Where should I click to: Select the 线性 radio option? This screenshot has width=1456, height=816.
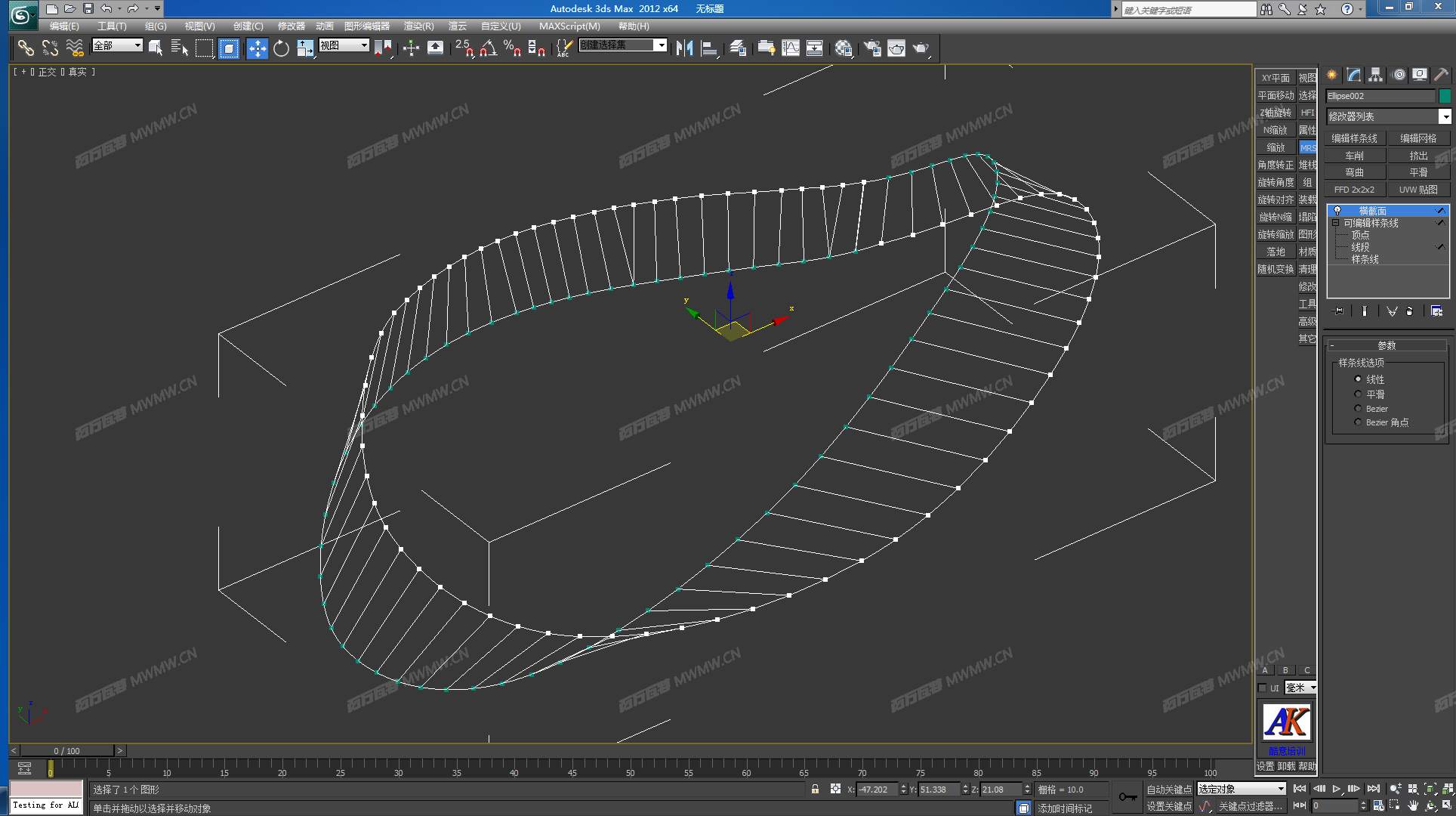[1358, 379]
